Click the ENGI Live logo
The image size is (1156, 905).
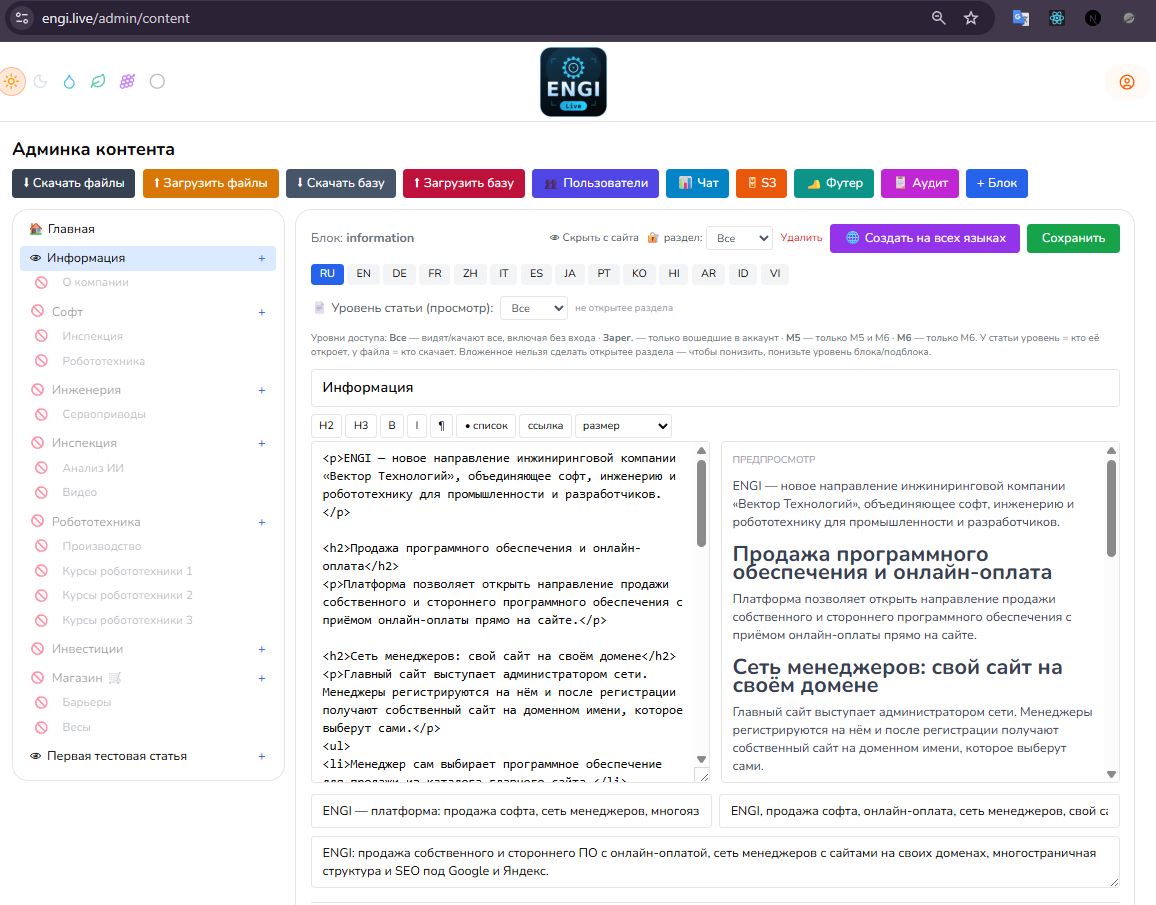click(x=574, y=82)
